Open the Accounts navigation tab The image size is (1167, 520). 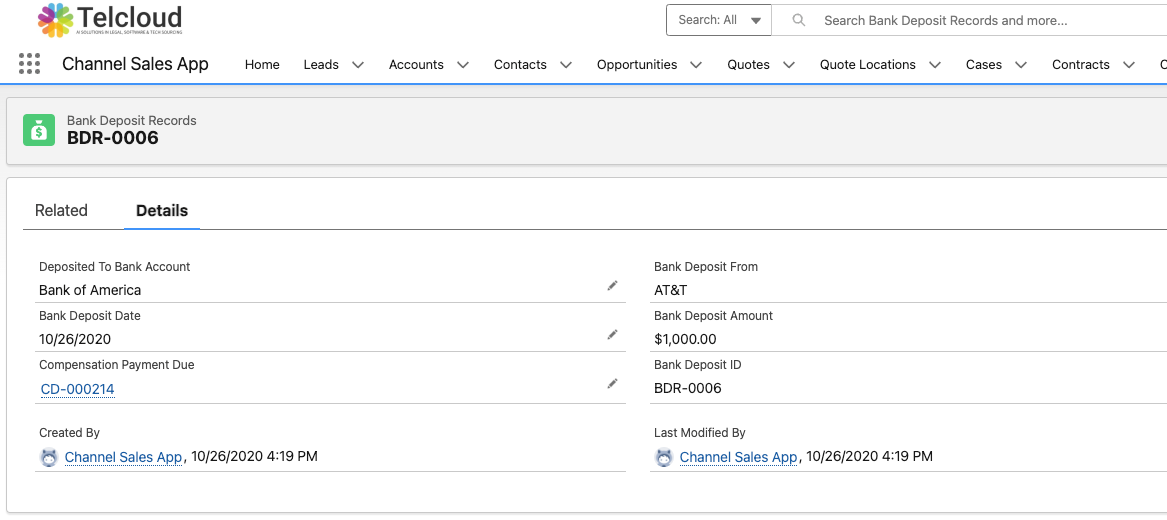[x=416, y=65]
